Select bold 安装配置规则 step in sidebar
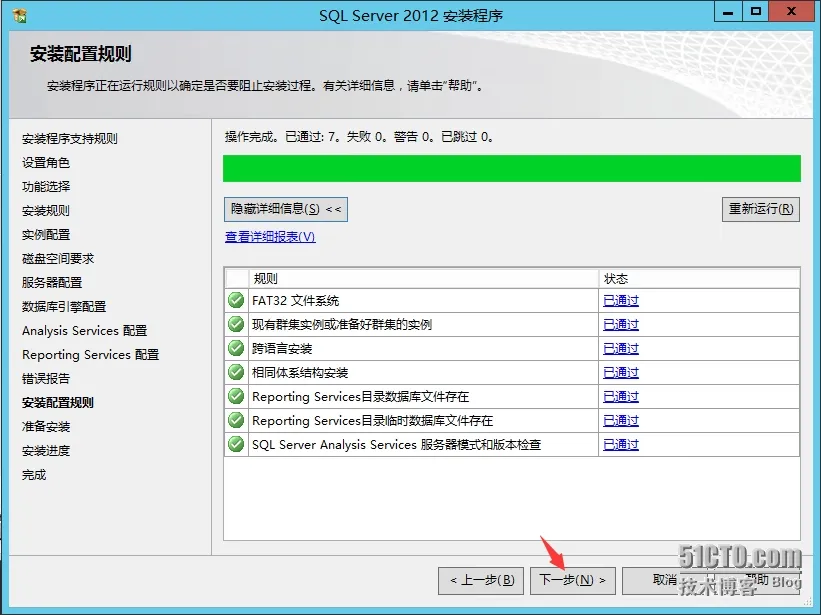Image resolution: width=821 pixels, height=615 pixels. click(58, 402)
